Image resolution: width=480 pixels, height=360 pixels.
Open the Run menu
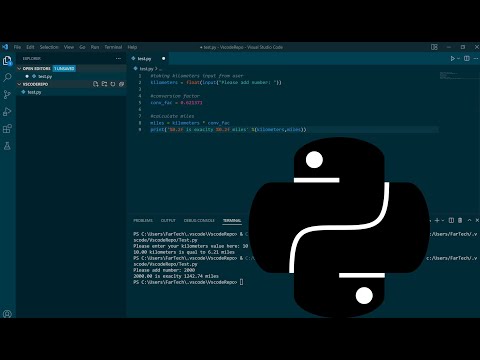[95, 47]
